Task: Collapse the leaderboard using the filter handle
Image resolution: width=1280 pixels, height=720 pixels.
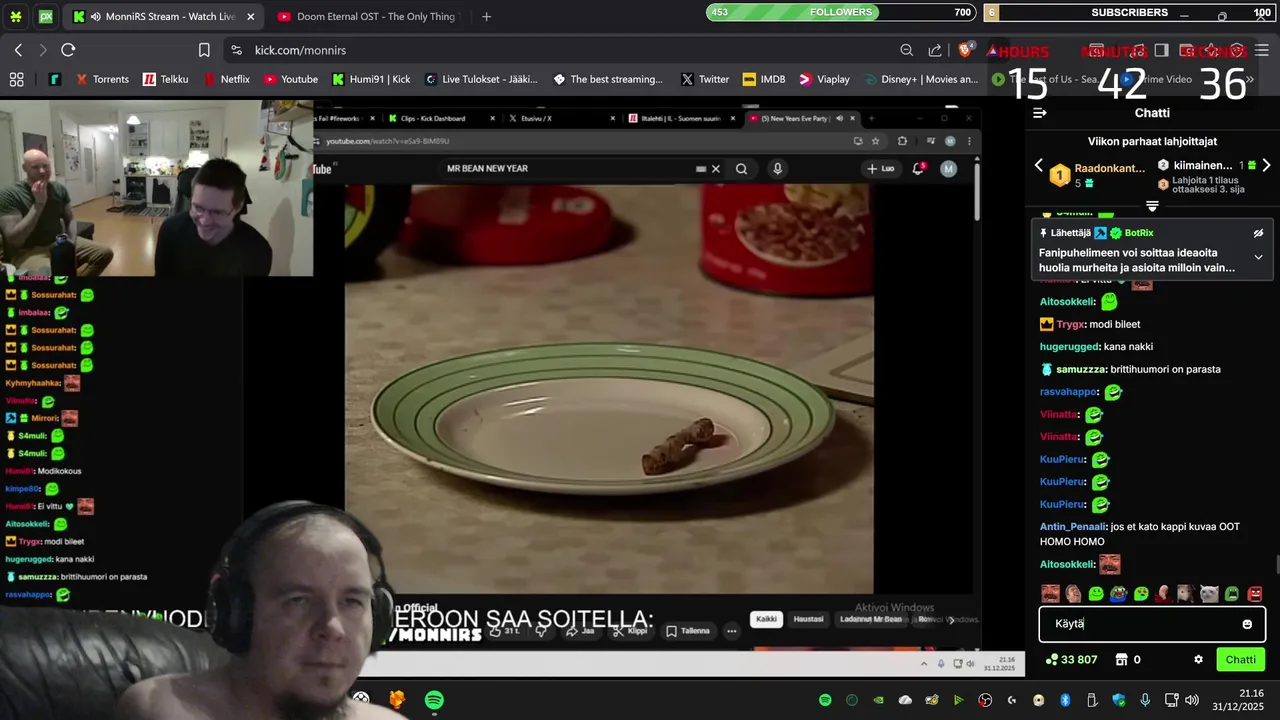Action: pyautogui.click(x=1152, y=206)
